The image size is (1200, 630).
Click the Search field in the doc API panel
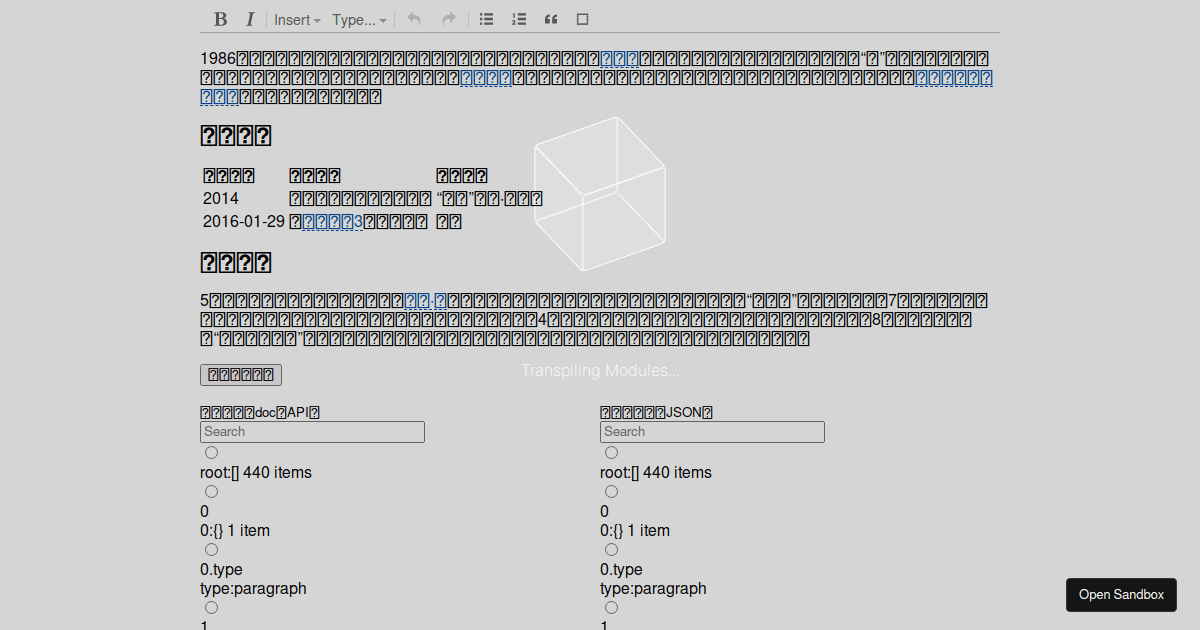pos(312,431)
